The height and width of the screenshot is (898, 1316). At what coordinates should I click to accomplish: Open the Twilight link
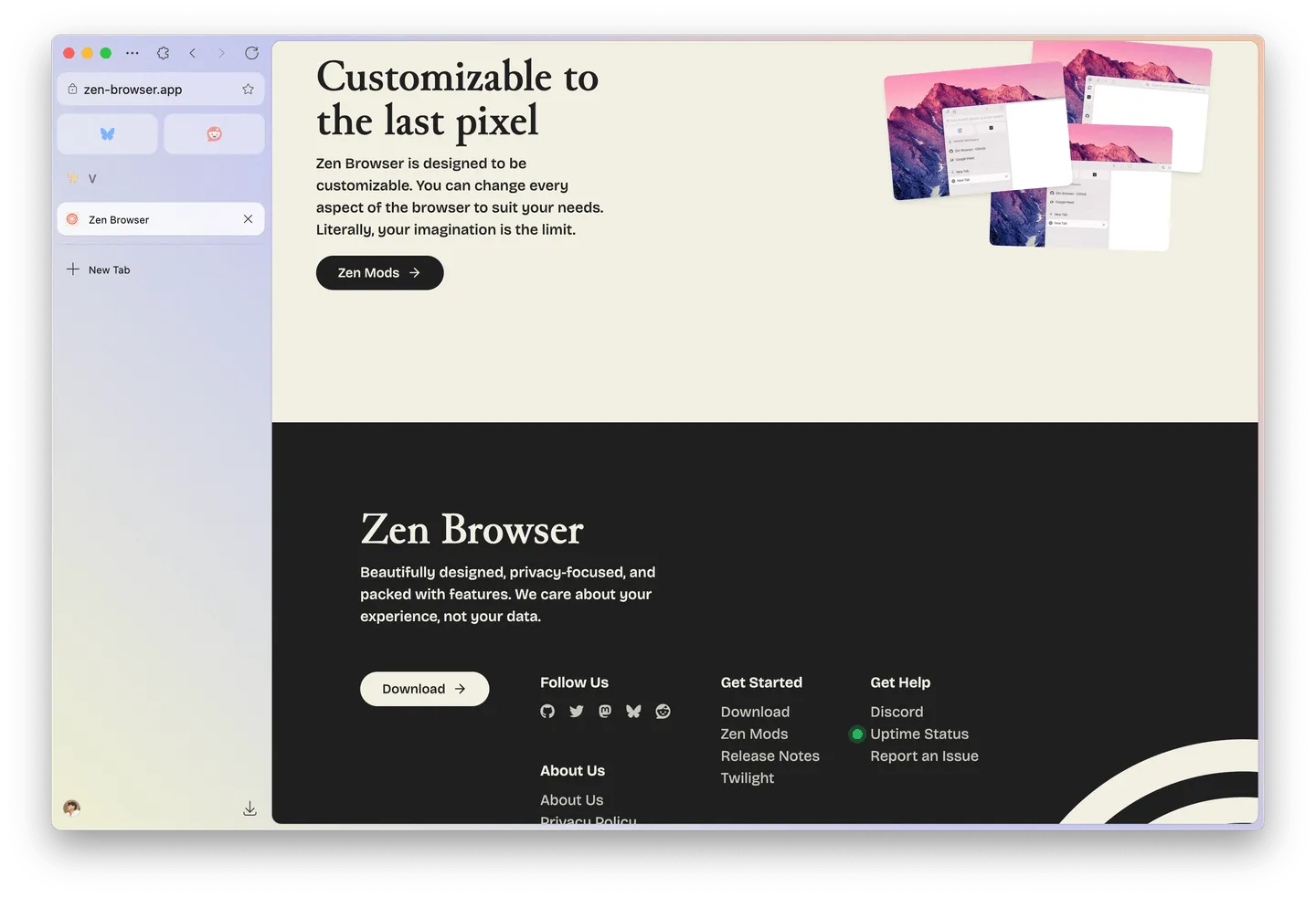tap(747, 777)
